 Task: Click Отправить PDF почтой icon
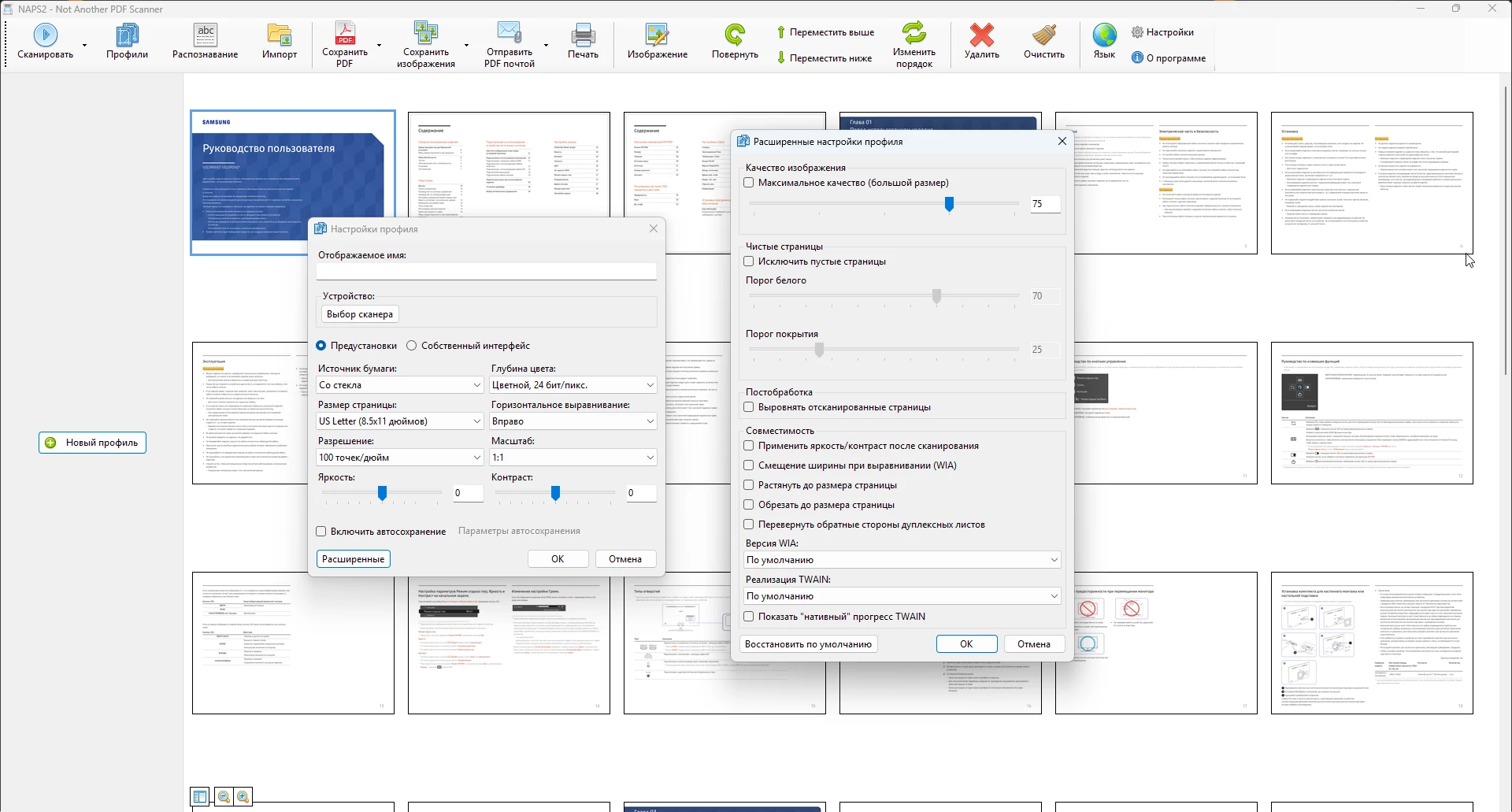pyautogui.click(x=510, y=33)
